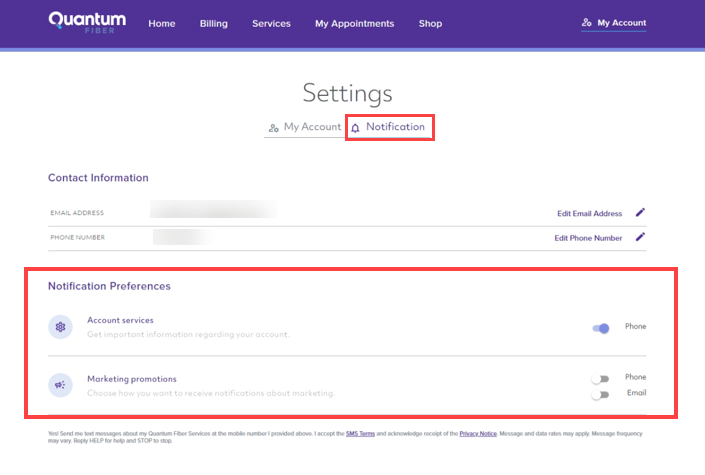705x475 pixels.
Task: Click Edit Phone Number link
Action: pyautogui.click(x=588, y=238)
